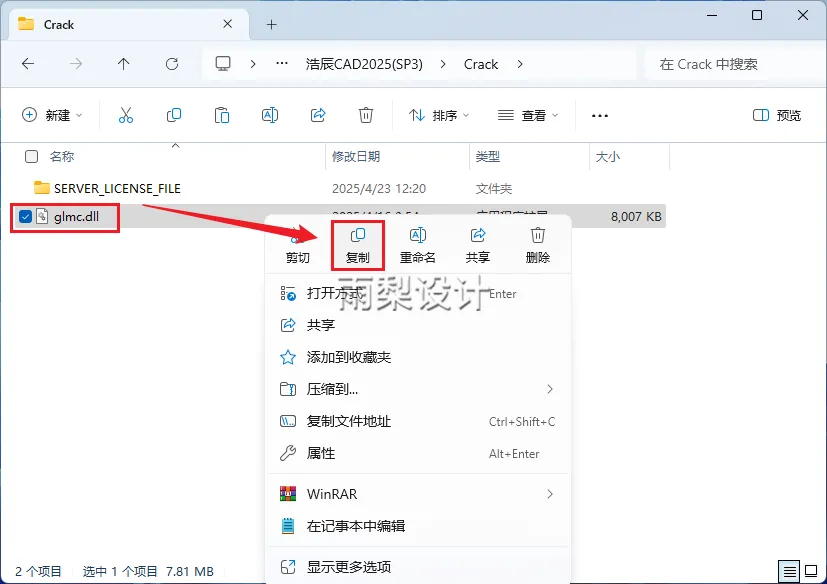The image size is (827, 584).
Task: Close the Crack tab
Action: [x=227, y=24]
